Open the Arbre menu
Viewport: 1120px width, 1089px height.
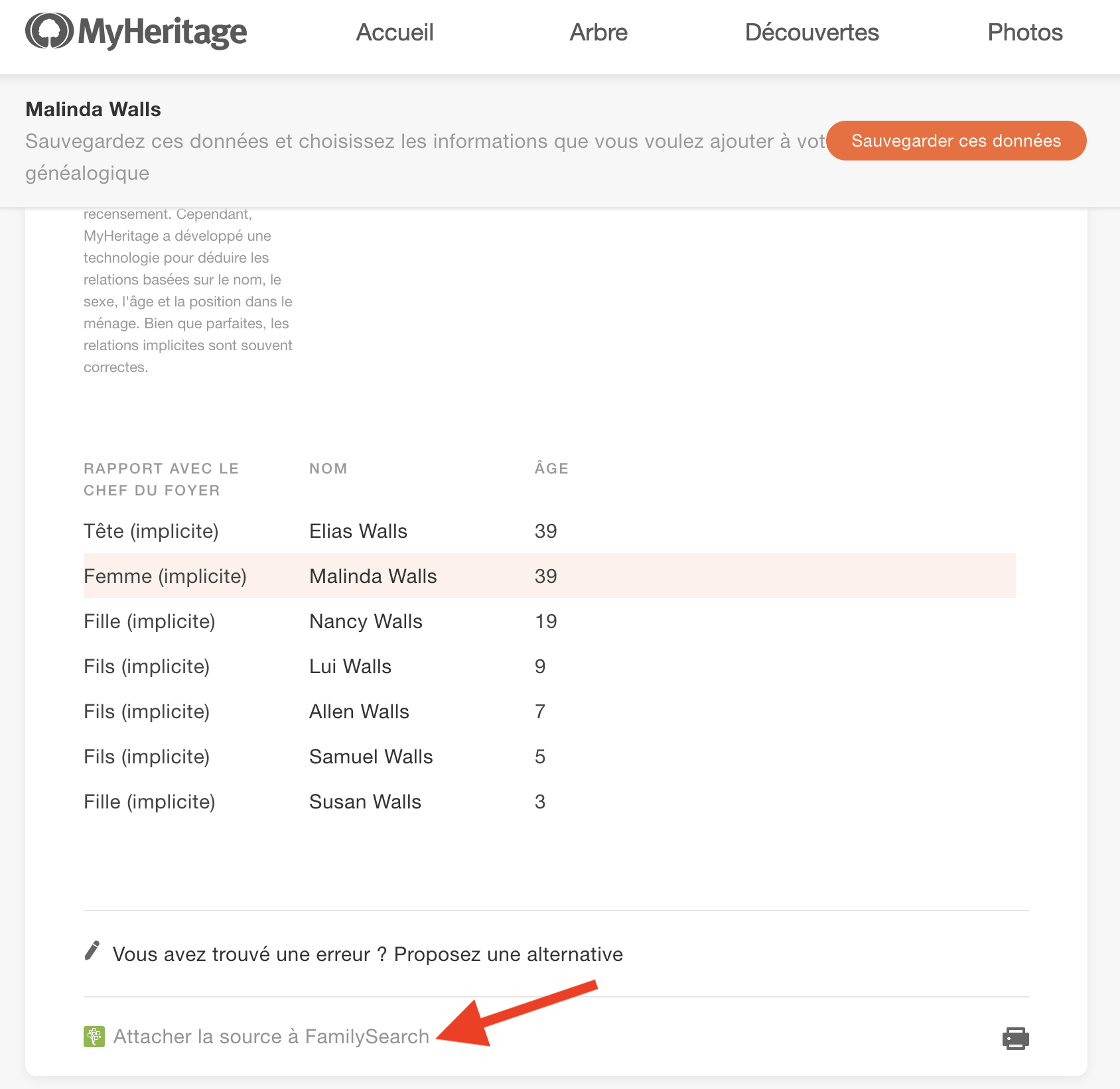pyautogui.click(x=598, y=32)
